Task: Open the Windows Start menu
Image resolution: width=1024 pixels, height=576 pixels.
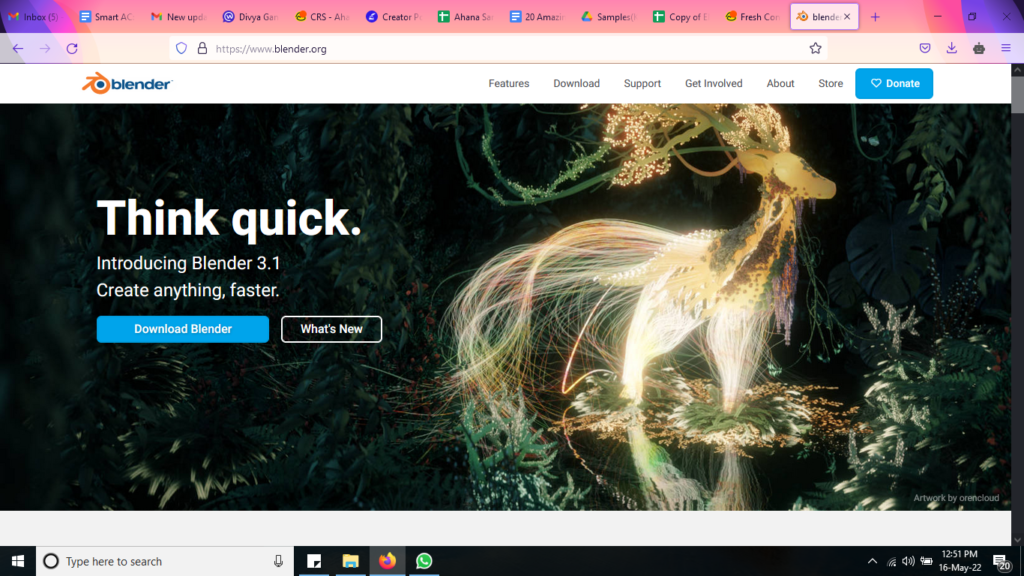Action: tap(18, 561)
